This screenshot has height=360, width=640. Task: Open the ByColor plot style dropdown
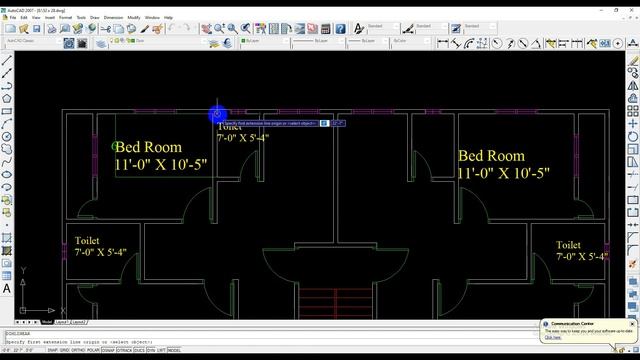click(x=411, y=41)
